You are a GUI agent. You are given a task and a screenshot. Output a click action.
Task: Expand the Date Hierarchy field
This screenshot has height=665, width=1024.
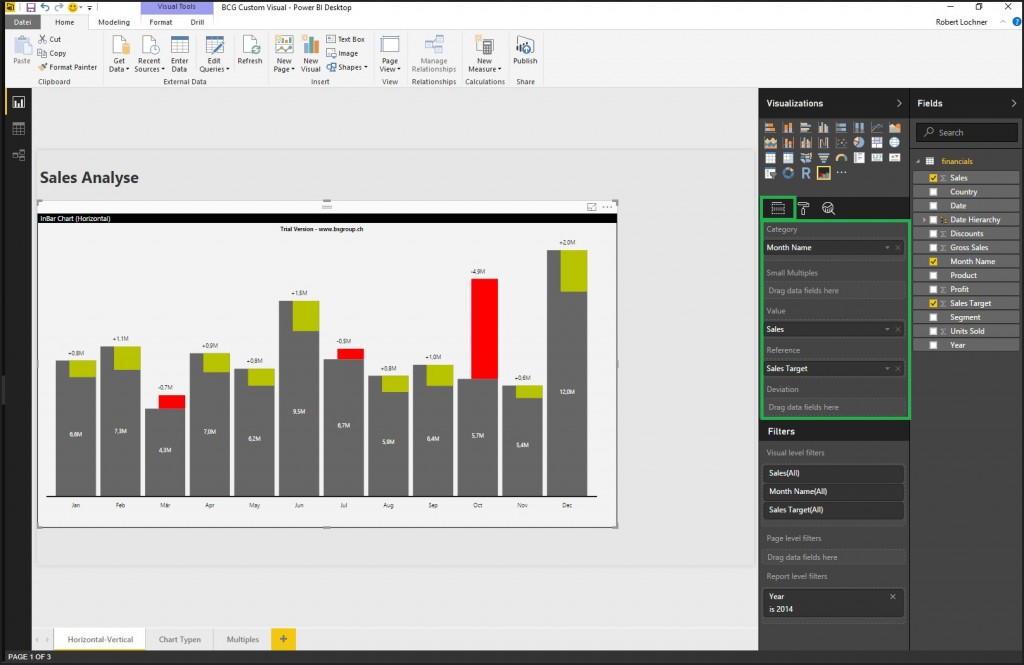coord(923,219)
